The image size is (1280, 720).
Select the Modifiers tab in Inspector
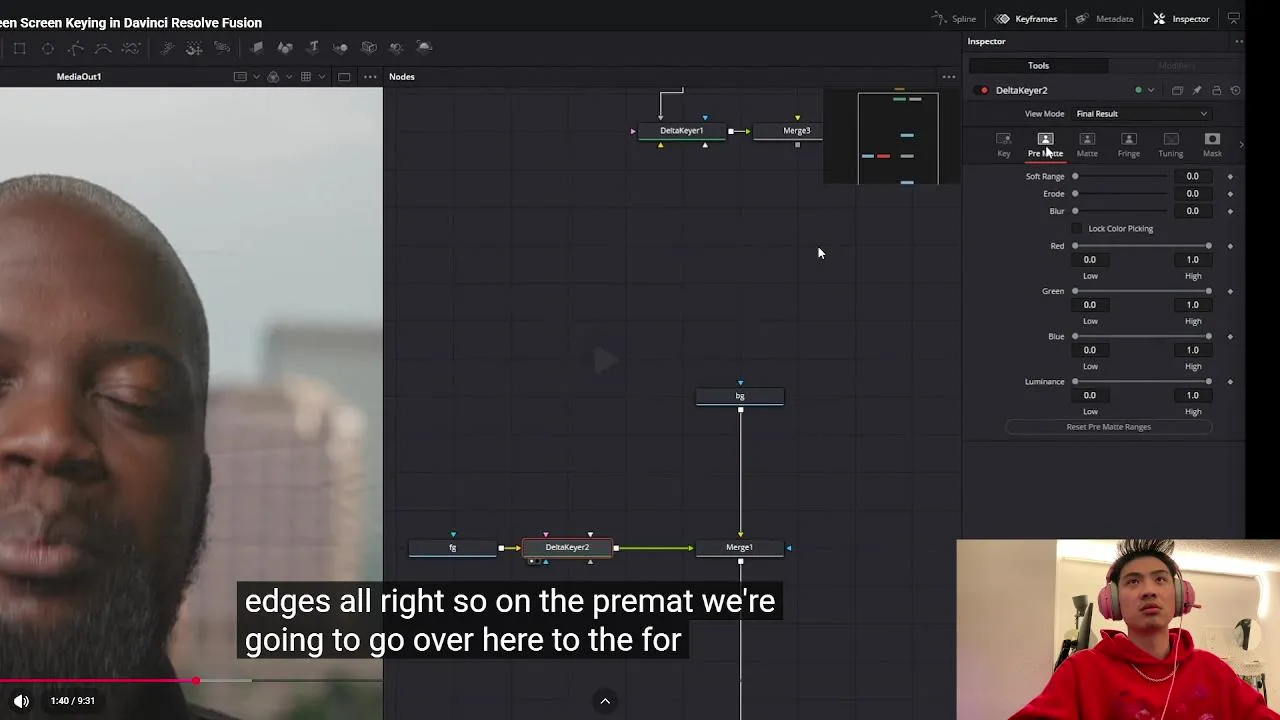click(x=1176, y=66)
